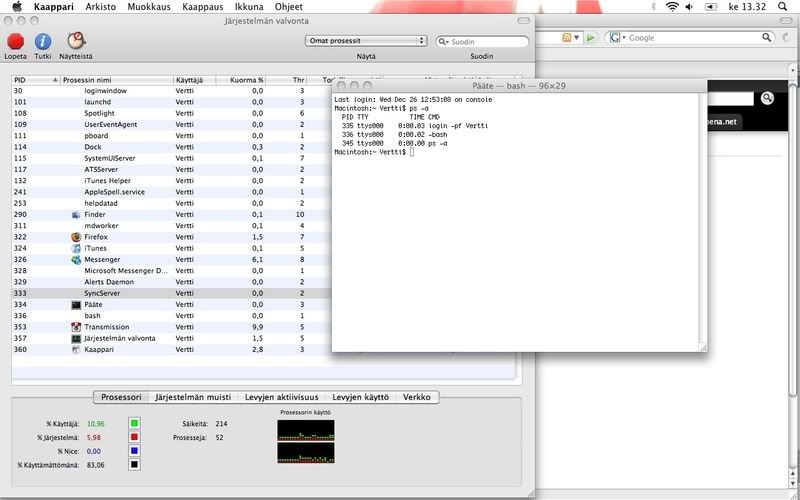Click the Järjestelmän valvonta row icon
Viewport: 800px width, 500px height.
pos(76,338)
